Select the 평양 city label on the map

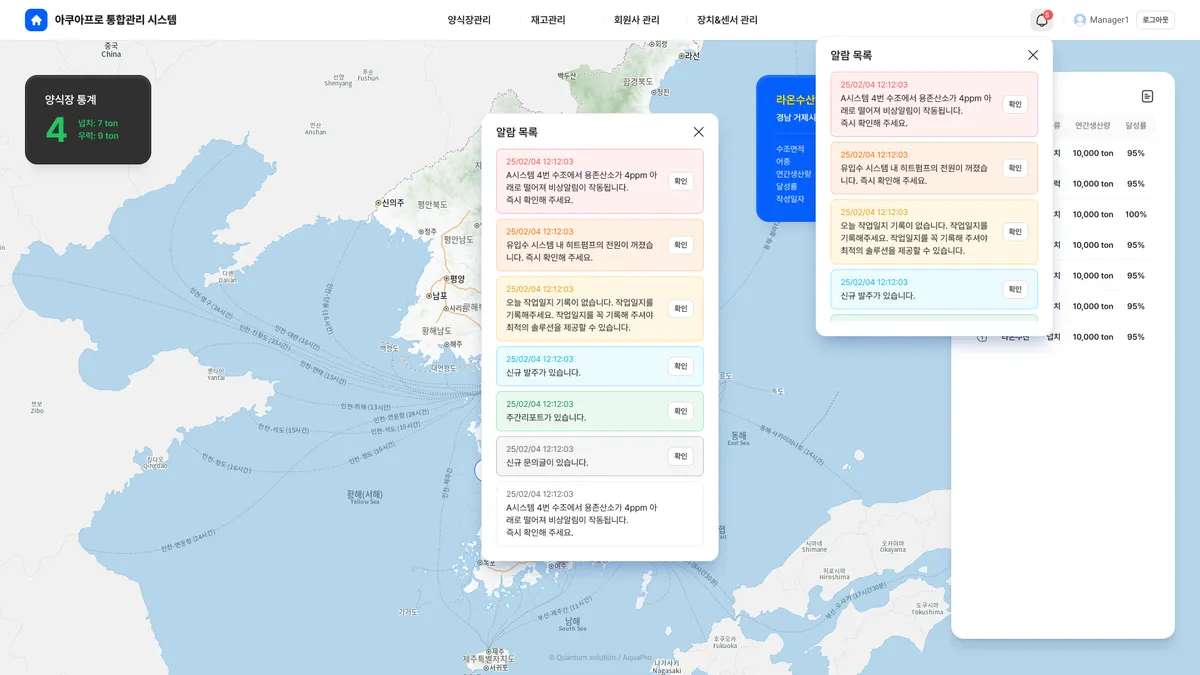tap(455, 279)
